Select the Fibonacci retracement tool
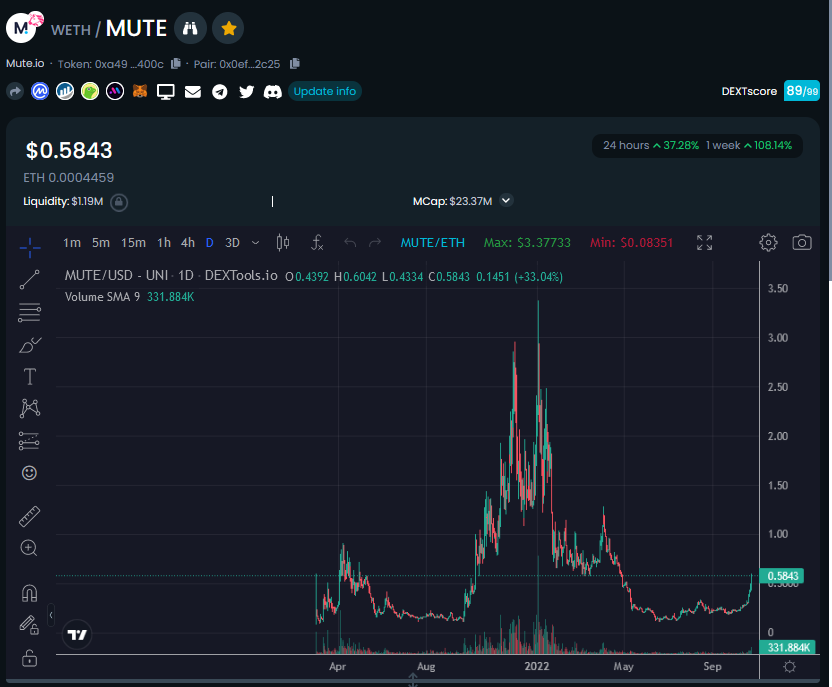Screen dimensions: 832x687 point(30,312)
